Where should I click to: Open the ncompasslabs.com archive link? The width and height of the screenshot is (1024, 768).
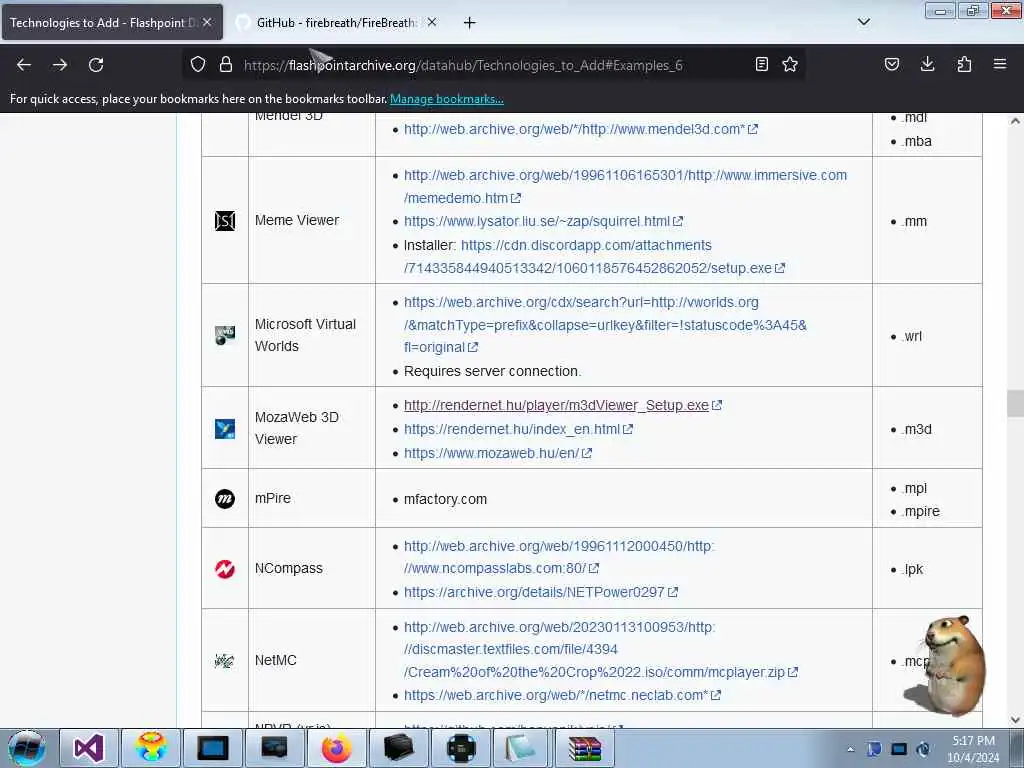(x=559, y=557)
